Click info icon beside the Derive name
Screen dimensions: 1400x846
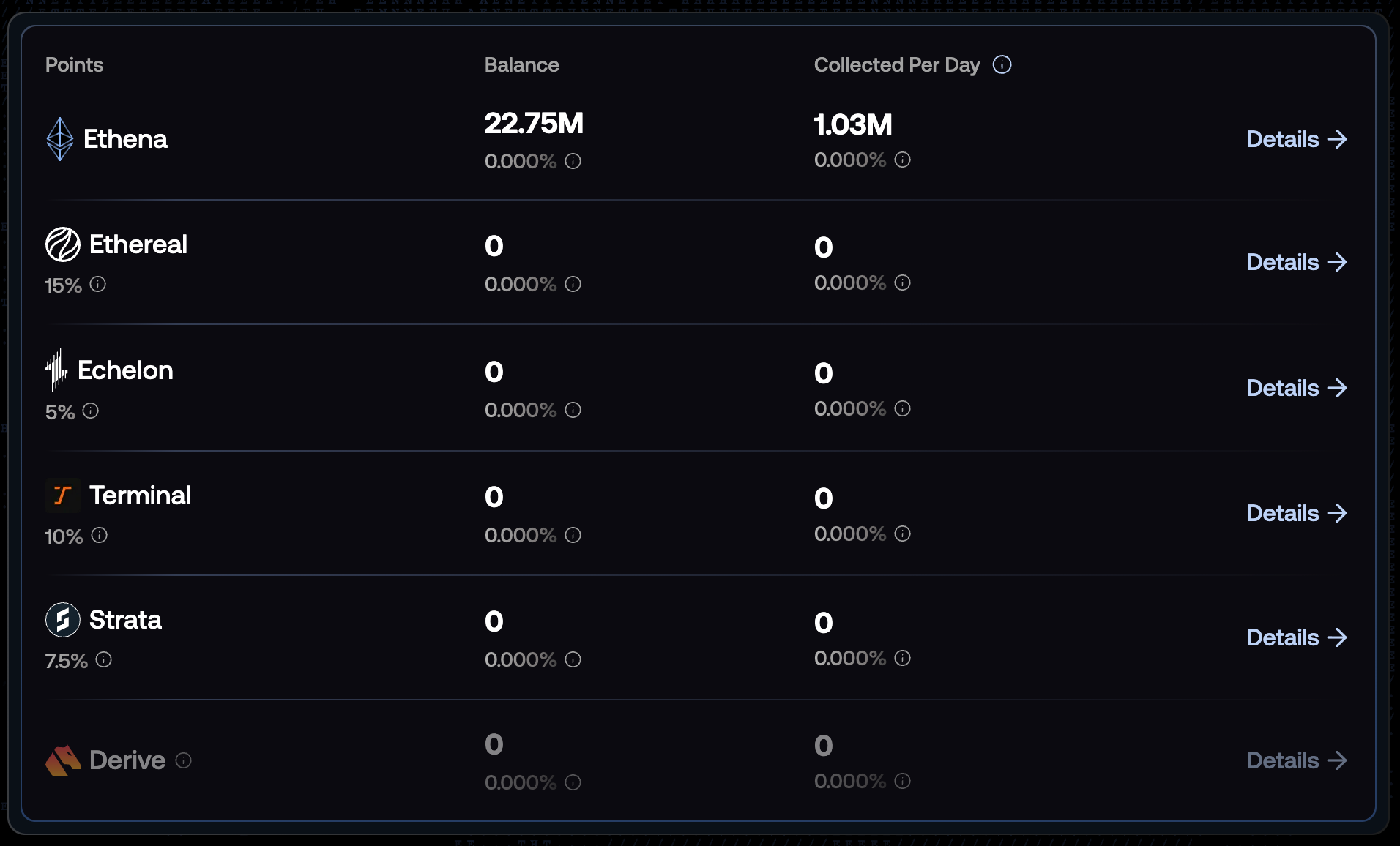click(184, 761)
